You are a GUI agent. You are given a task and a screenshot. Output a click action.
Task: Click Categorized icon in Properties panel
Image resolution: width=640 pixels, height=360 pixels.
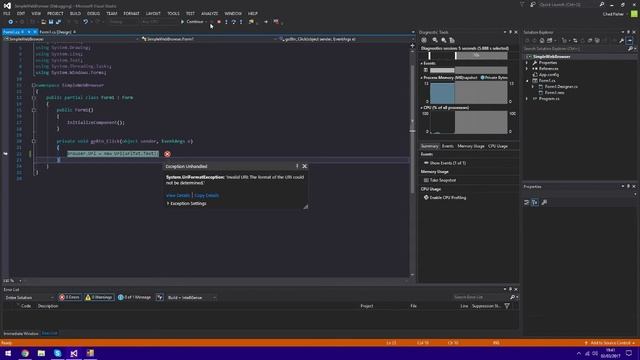coord(527,202)
